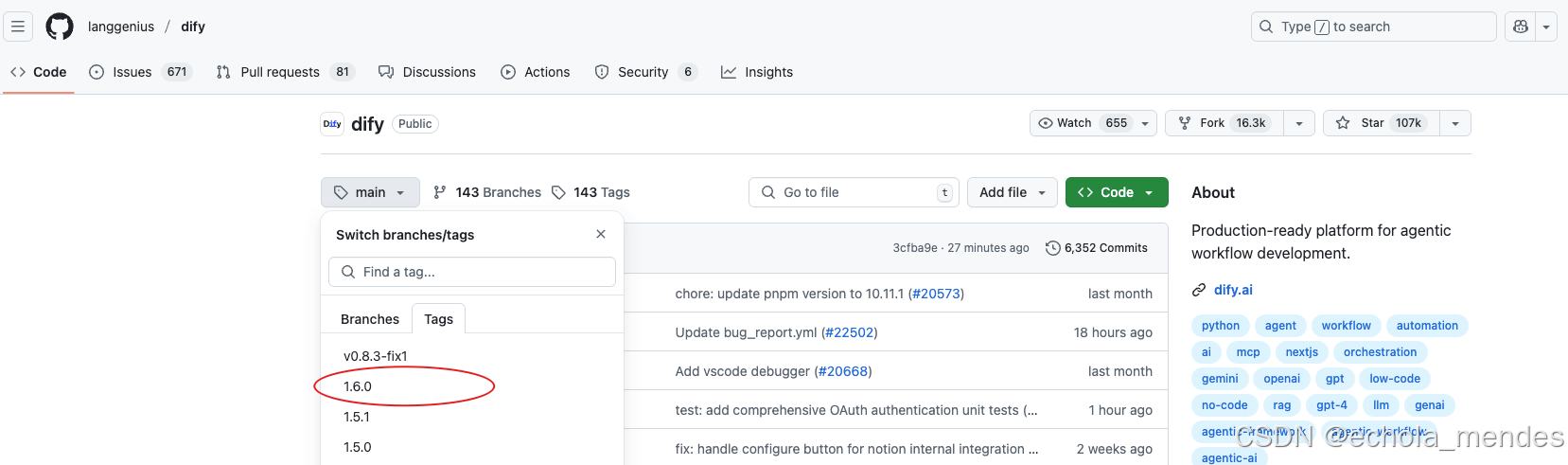1568x465 pixels.
Task: Click the low-code topic tag
Action: 1395,379
